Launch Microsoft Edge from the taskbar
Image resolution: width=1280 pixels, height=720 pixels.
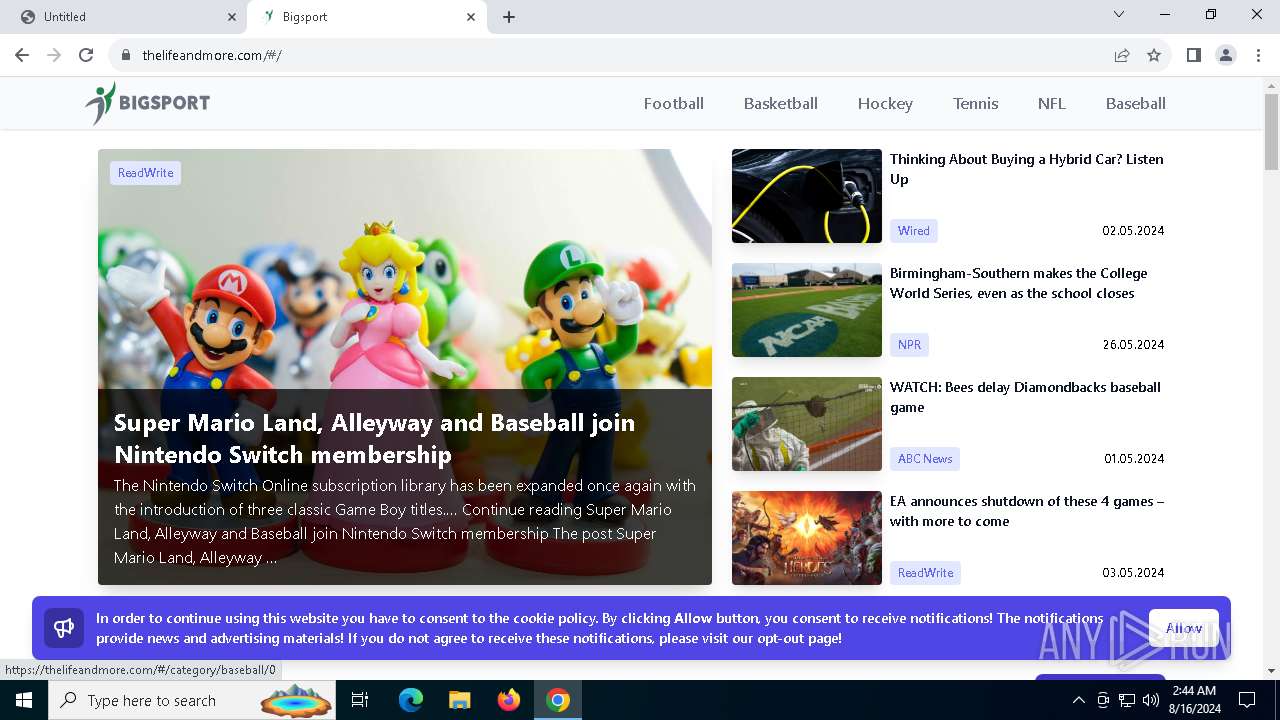point(411,700)
